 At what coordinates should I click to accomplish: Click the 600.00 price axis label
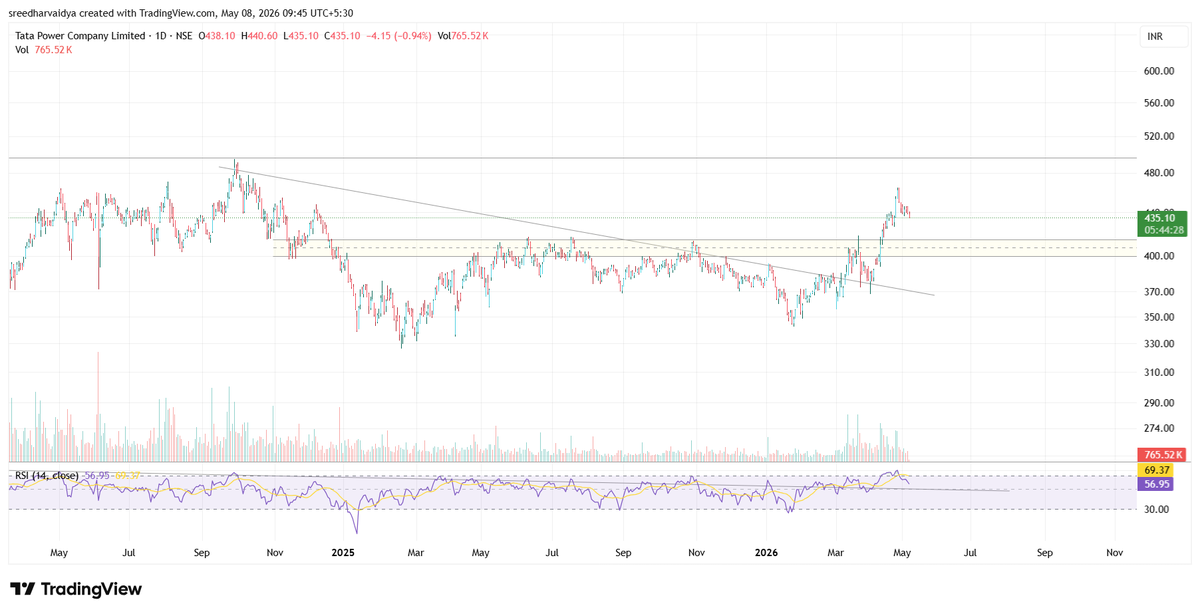coord(1158,72)
